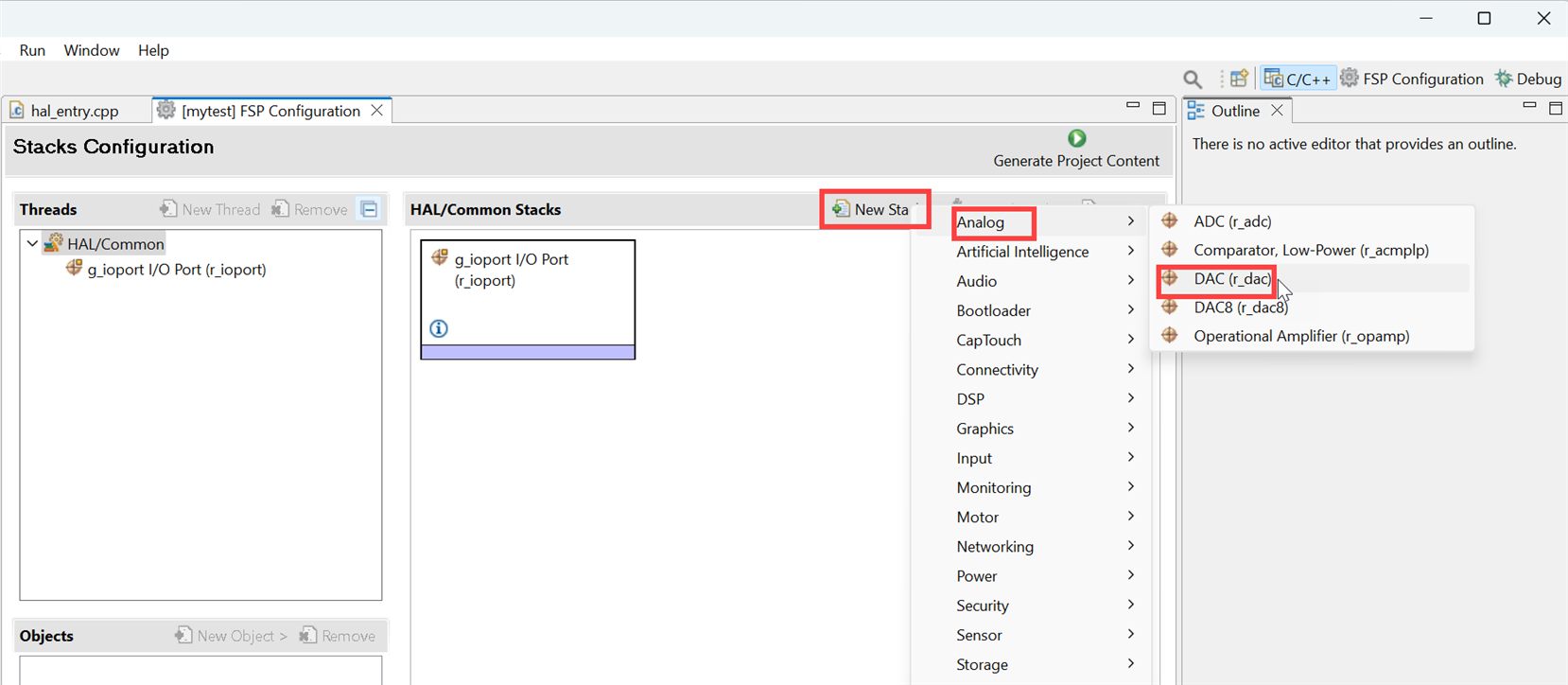Click the Operational Amplifier module icon

1170,335
